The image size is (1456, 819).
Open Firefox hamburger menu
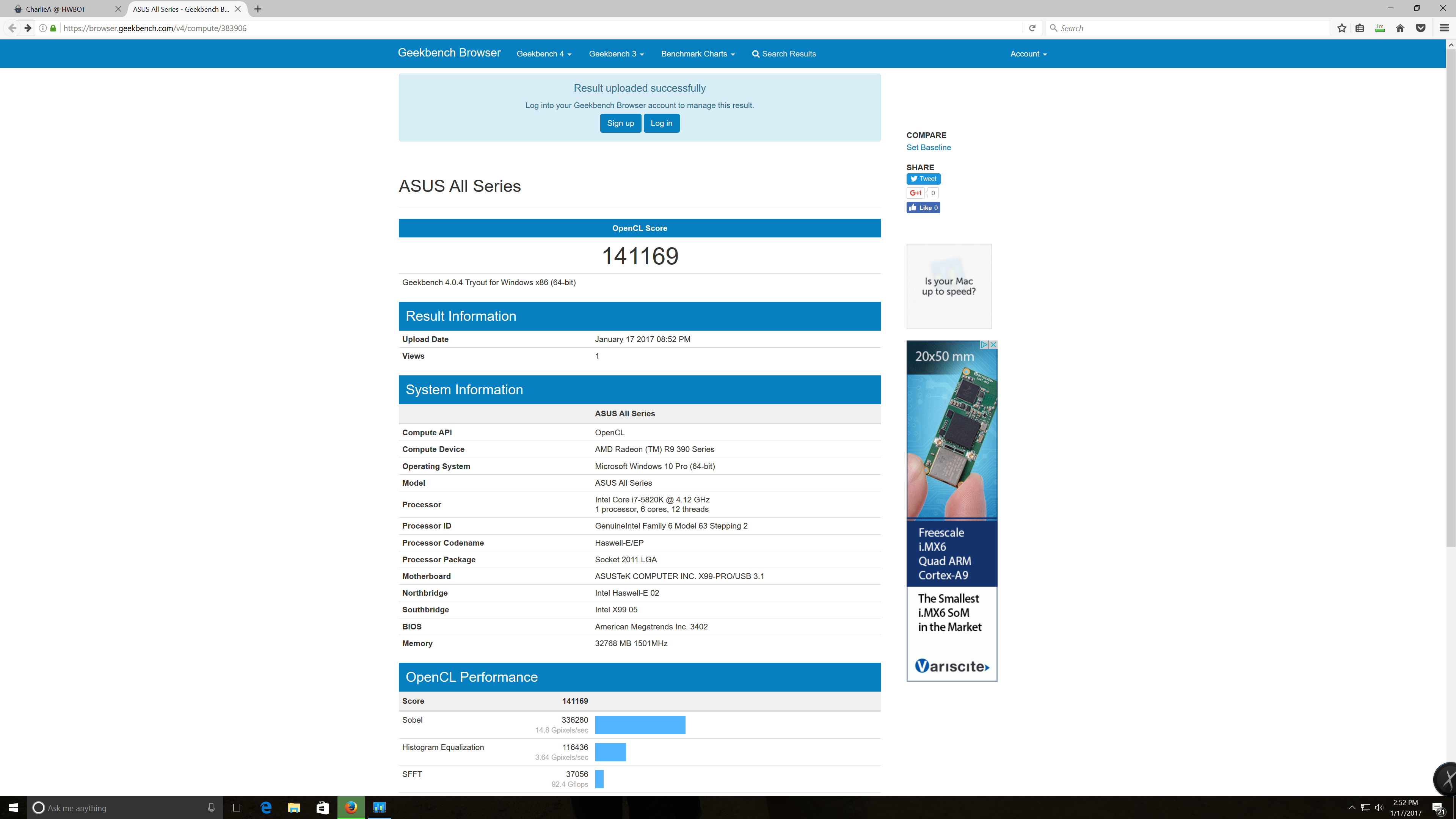coord(1444,28)
